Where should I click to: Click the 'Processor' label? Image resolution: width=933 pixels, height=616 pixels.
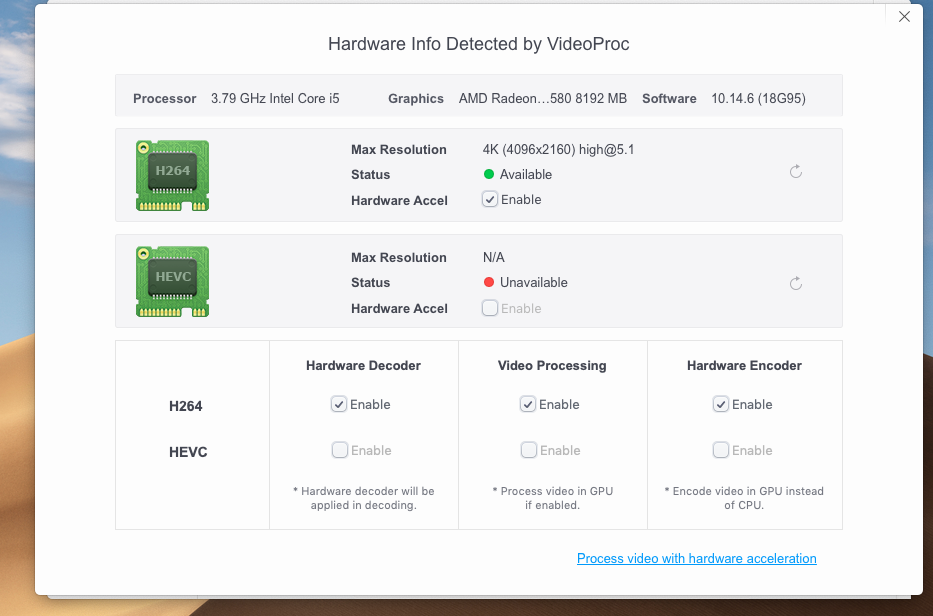[x=165, y=99]
